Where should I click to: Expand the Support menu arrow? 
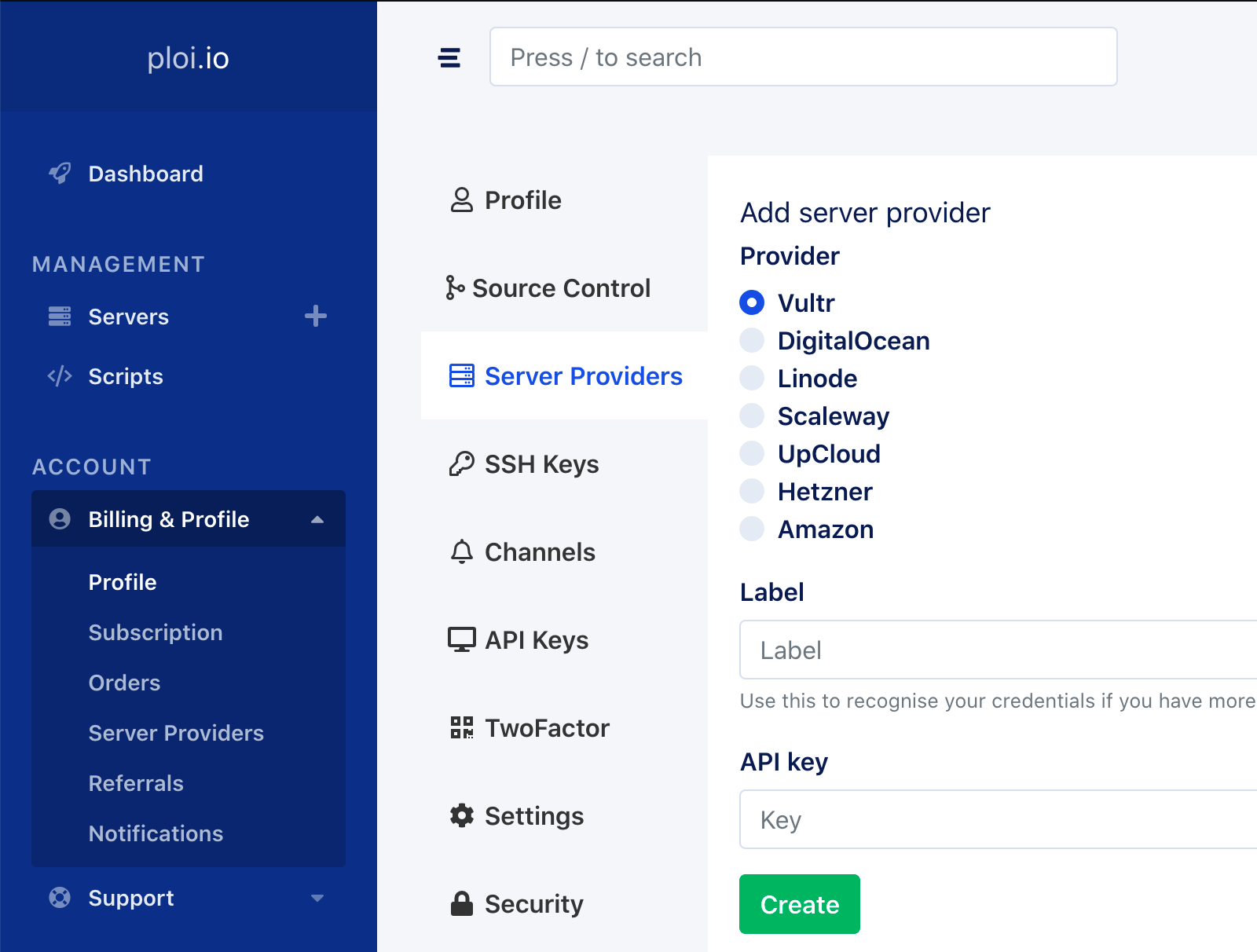[x=317, y=898]
